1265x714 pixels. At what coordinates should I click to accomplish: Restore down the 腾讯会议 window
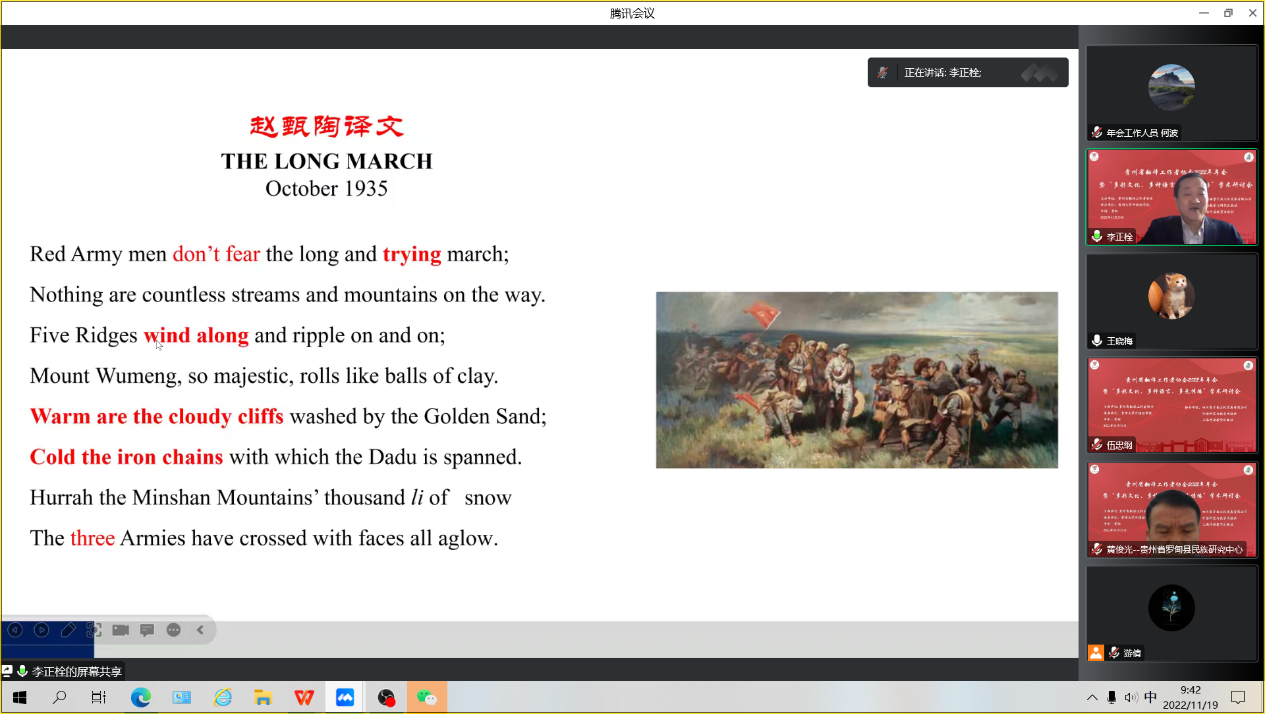click(x=1228, y=13)
